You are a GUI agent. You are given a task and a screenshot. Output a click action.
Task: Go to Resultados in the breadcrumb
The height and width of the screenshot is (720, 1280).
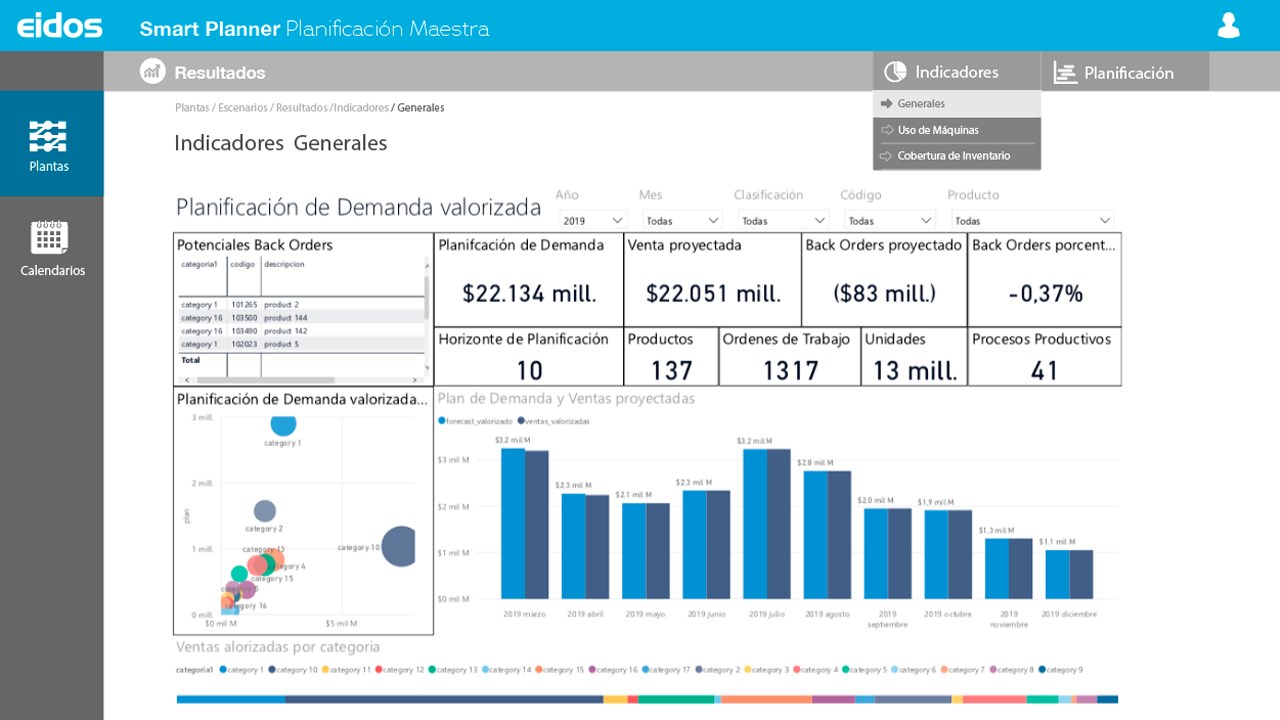(302, 108)
